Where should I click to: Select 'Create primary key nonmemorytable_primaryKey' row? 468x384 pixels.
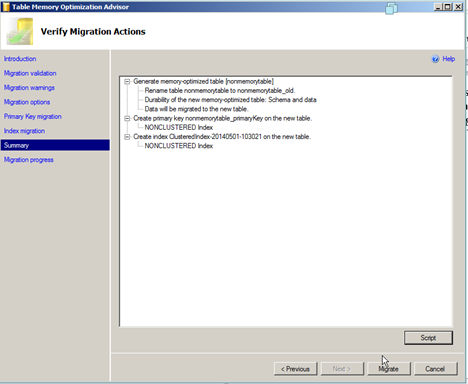coord(223,118)
